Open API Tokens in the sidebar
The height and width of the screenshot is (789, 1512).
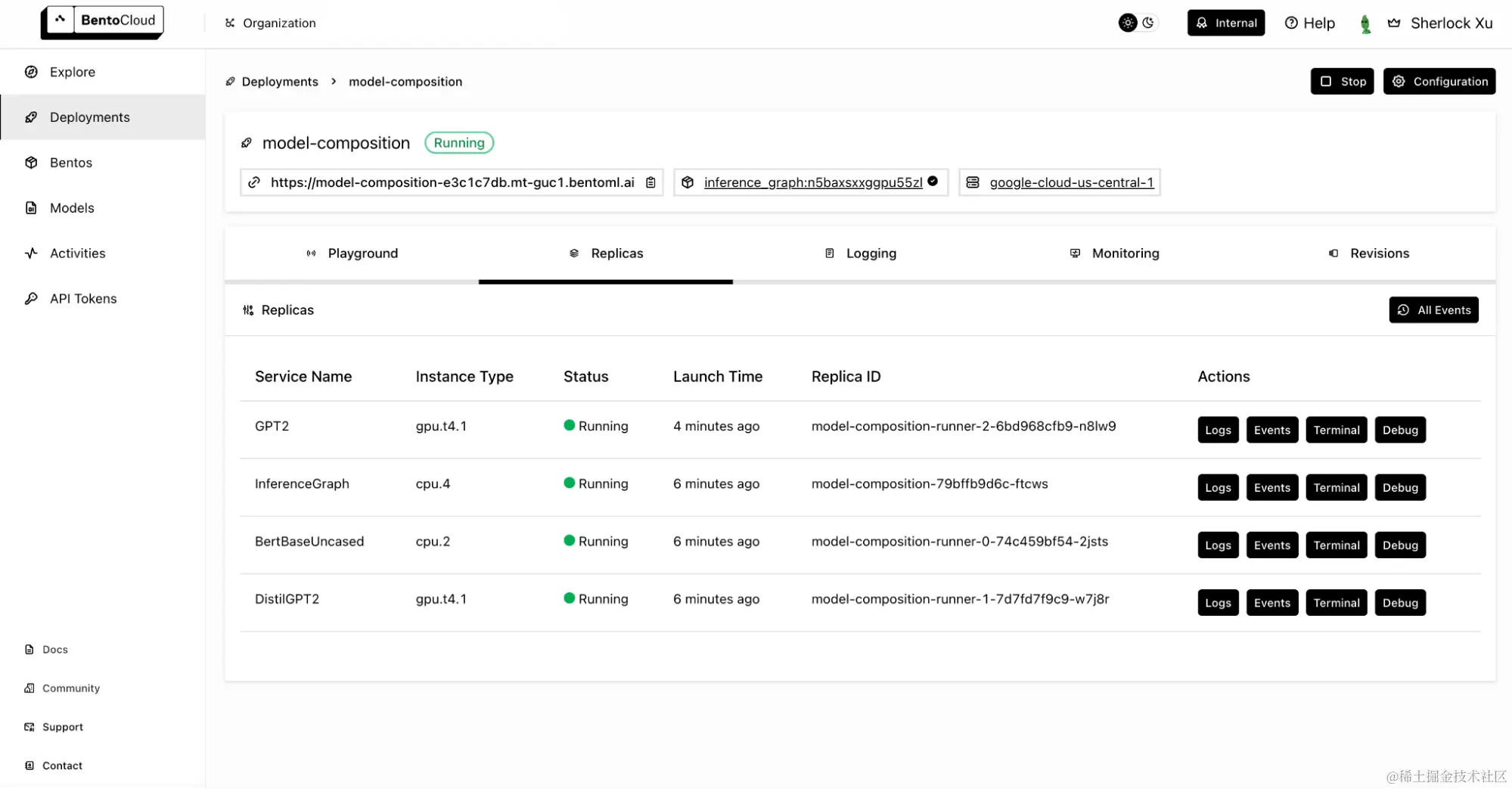(103, 299)
